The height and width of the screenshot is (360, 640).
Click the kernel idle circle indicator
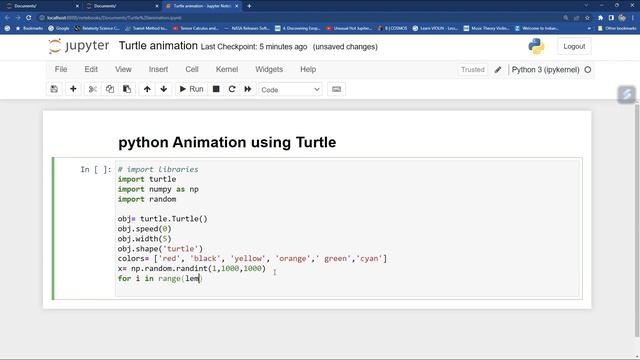coord(588,70)
